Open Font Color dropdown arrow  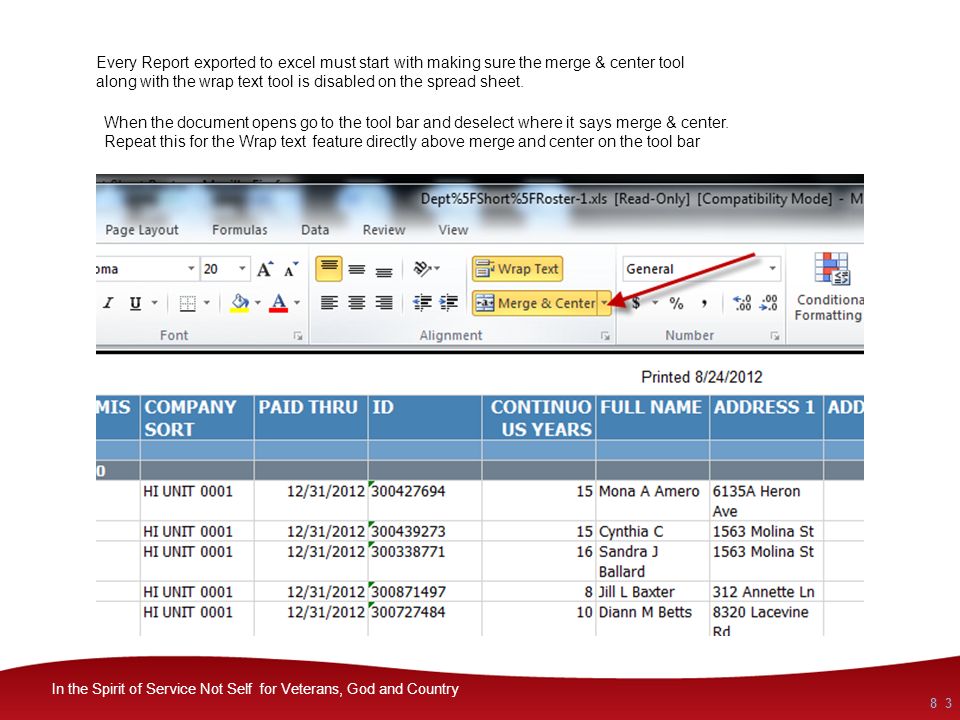[x=297, y=302]
